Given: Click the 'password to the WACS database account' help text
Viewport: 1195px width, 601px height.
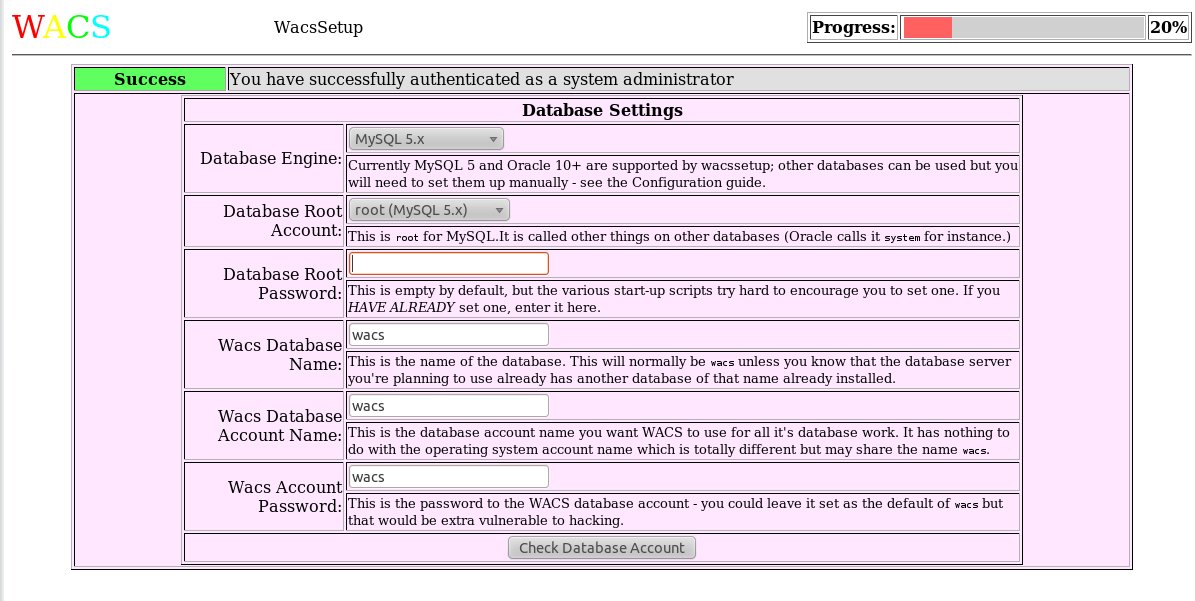Looking at the screenshot, I should [x=675, y=512].
